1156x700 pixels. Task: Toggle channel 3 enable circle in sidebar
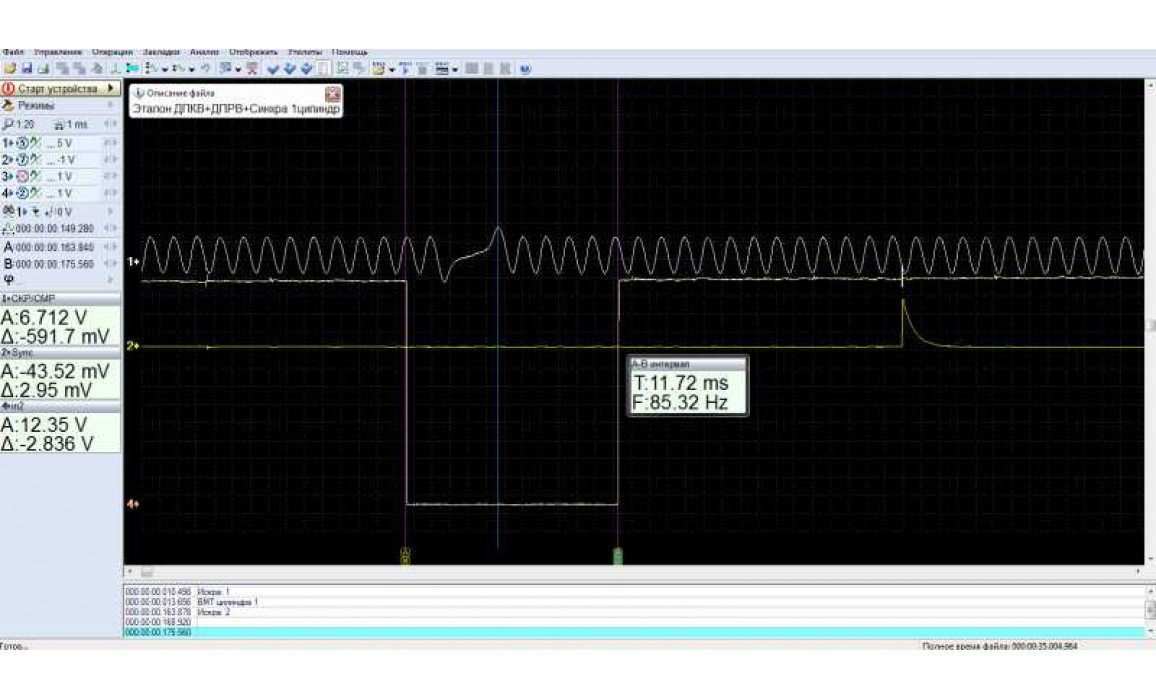pyautogui.click(x=22, y=176)
